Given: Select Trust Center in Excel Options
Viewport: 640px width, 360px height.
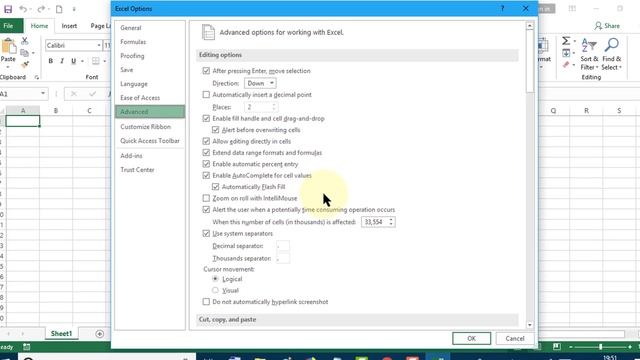Looking at the screenshot, I should [137, 169].
